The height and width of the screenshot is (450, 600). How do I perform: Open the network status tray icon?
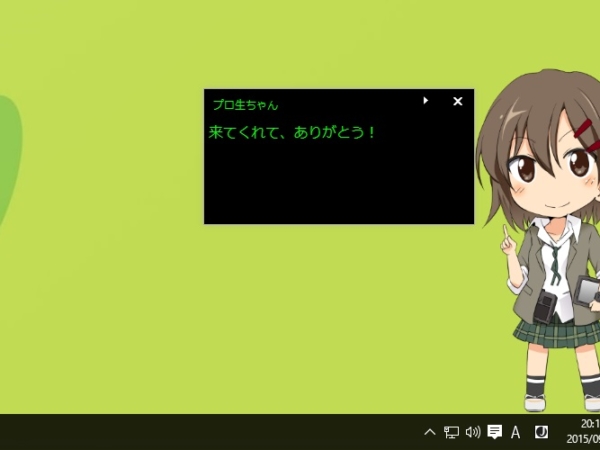[x=451, y=432]
